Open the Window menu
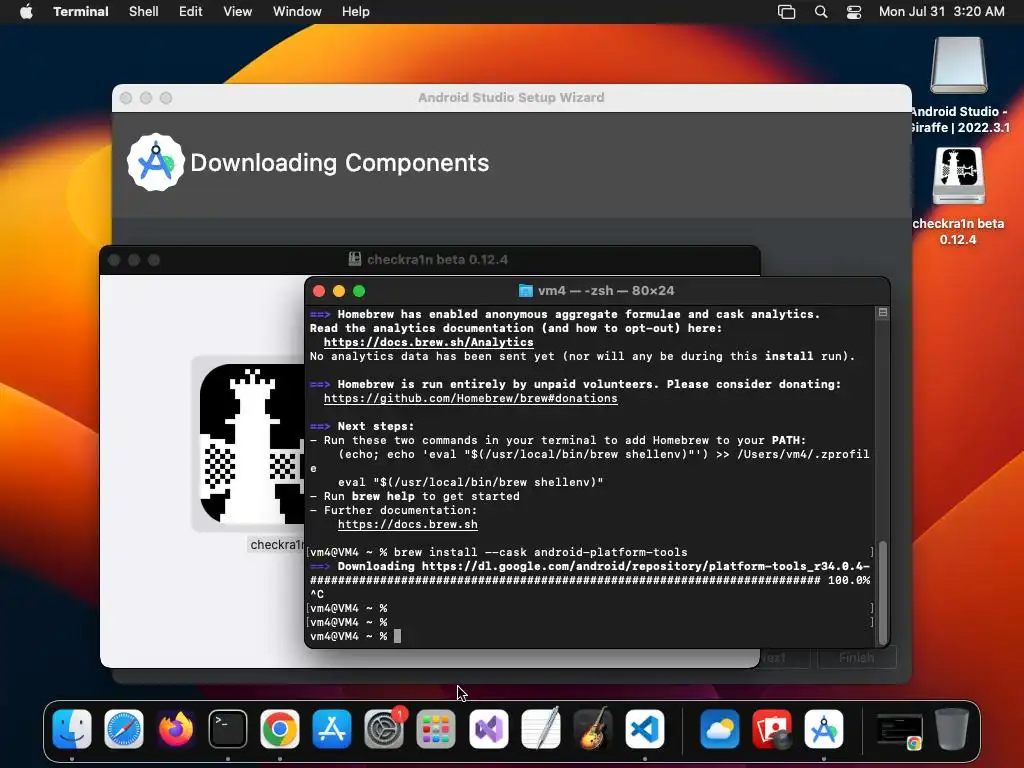 pyautogui.click(x=297, y=12)
